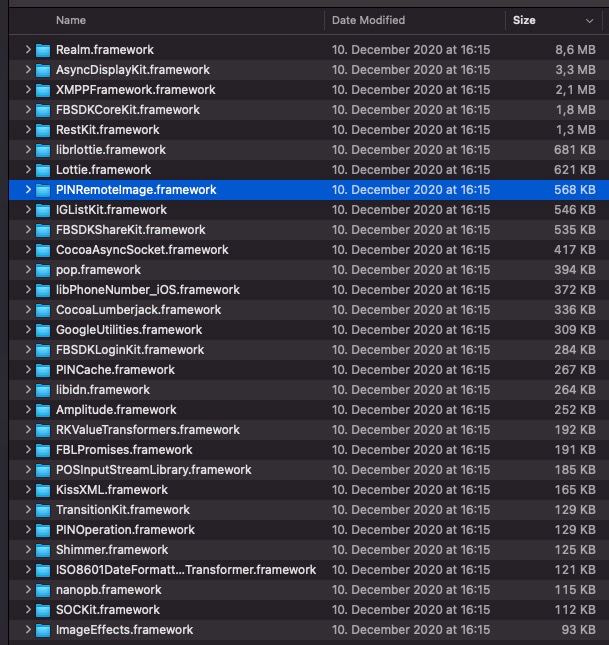Click the 568 KB size value
Screen dimensions: 609x645
coord(575,190)
